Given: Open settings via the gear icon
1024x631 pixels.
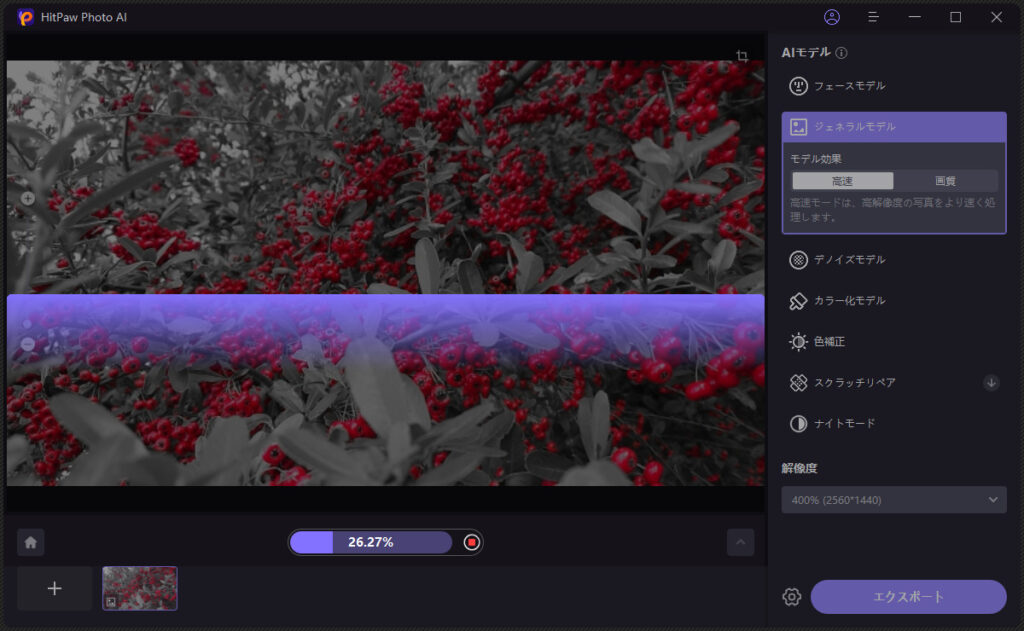Looking at the screenshot, I should 792,597.
